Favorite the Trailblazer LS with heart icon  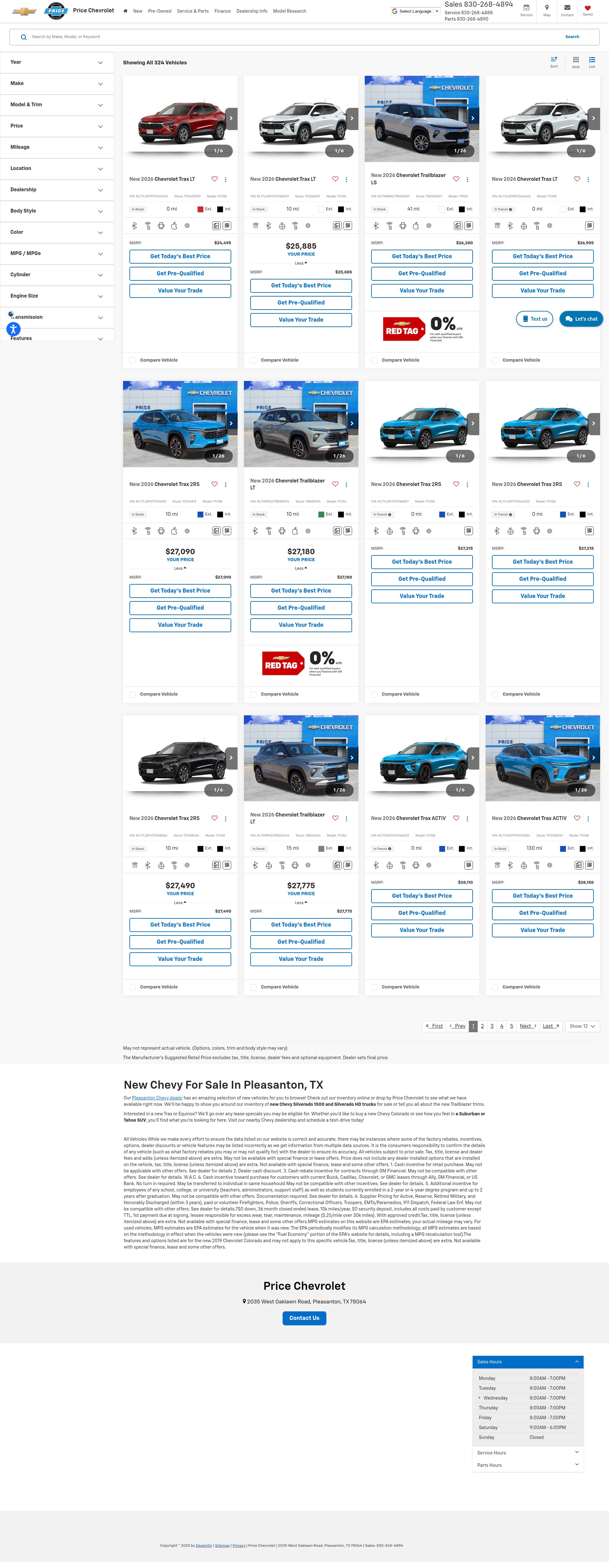(456, 179)
